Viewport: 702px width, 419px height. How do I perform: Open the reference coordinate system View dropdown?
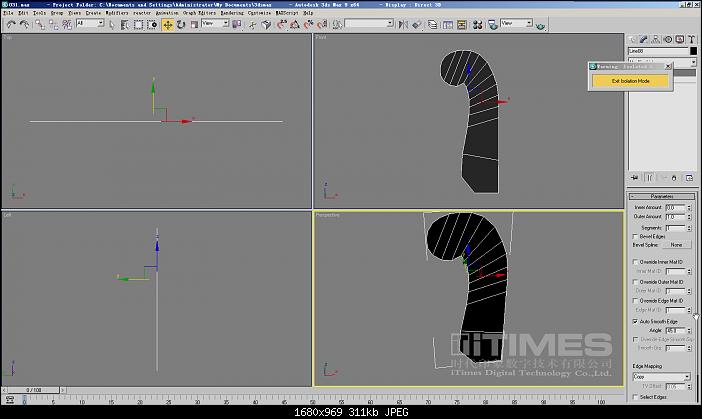[x=215, y=23]
